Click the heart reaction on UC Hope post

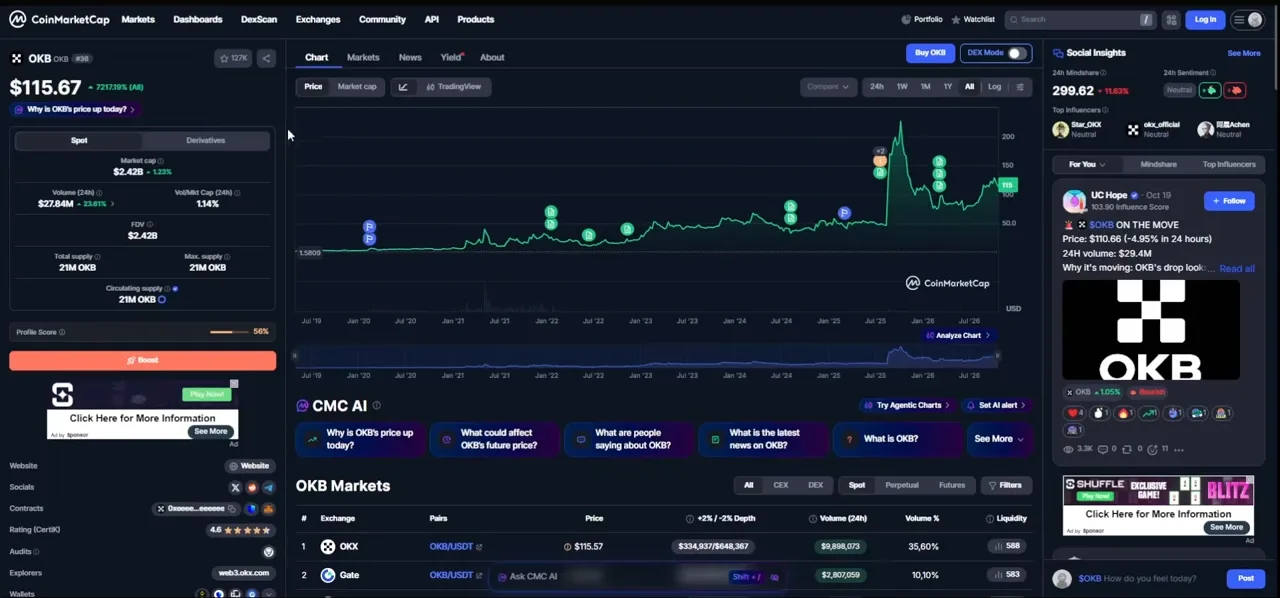1075,413
